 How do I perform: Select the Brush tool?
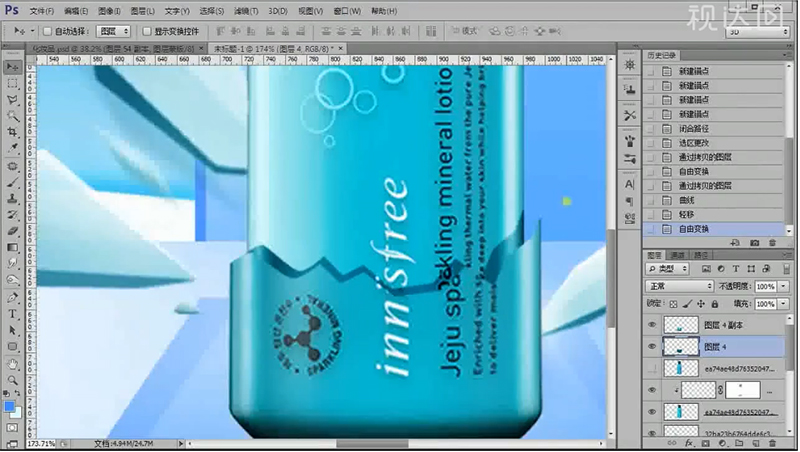pyautogui.click(x=12, y=183)
